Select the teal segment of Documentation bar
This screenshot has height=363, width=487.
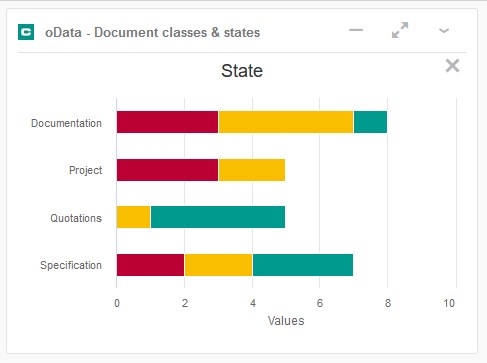370,122
